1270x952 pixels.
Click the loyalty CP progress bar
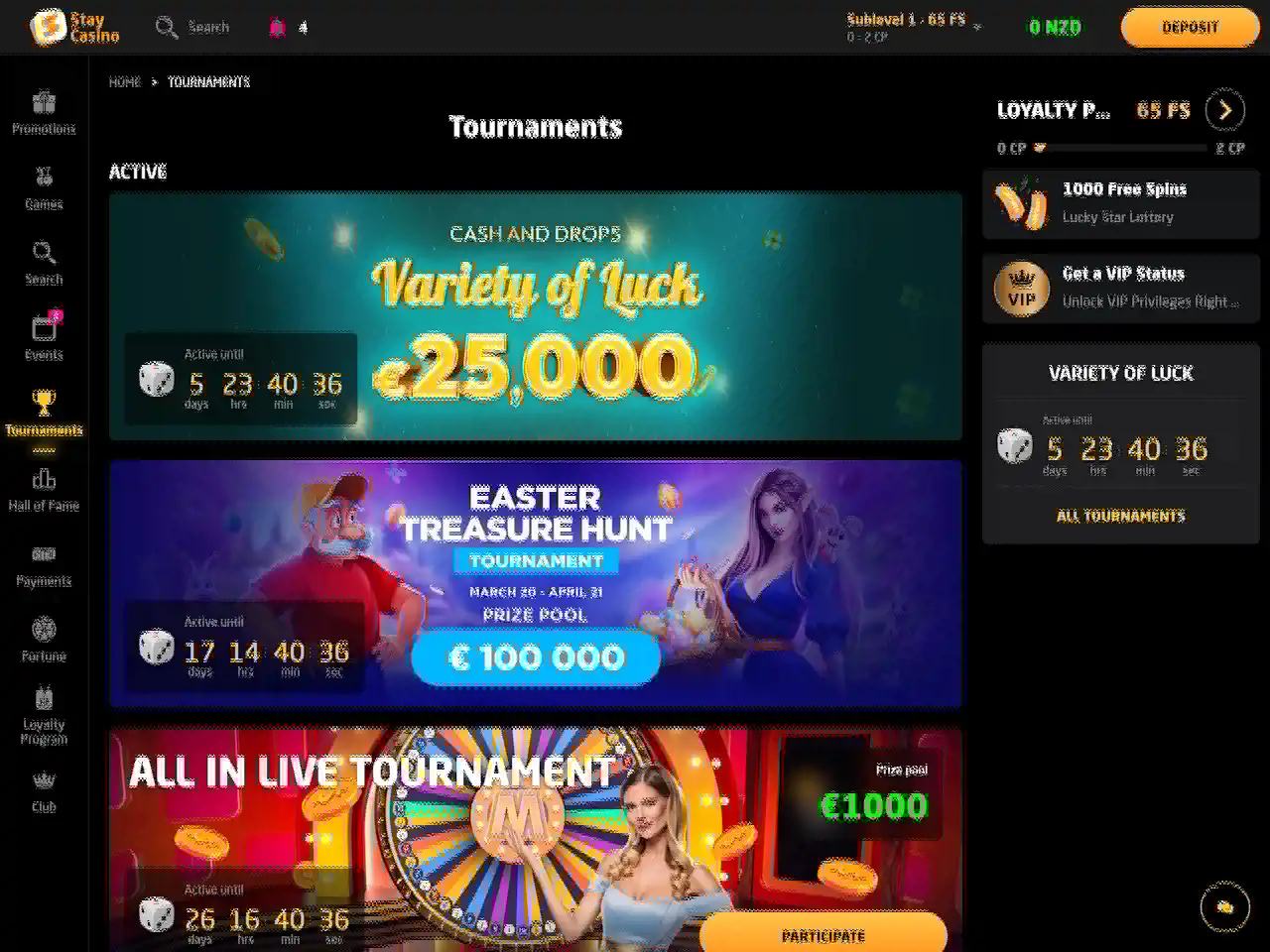(1121, 148)
